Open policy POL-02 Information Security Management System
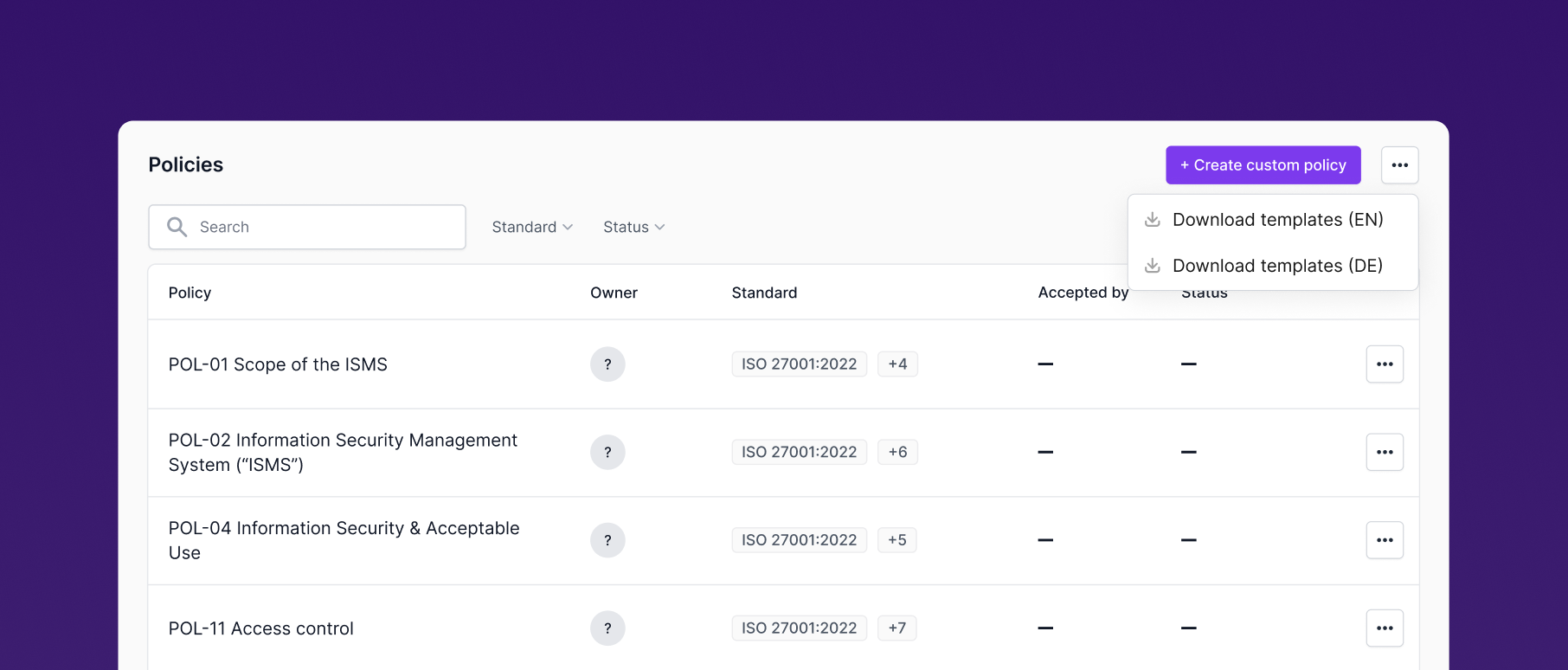The image size is (1568, 670). pos(343,453)
